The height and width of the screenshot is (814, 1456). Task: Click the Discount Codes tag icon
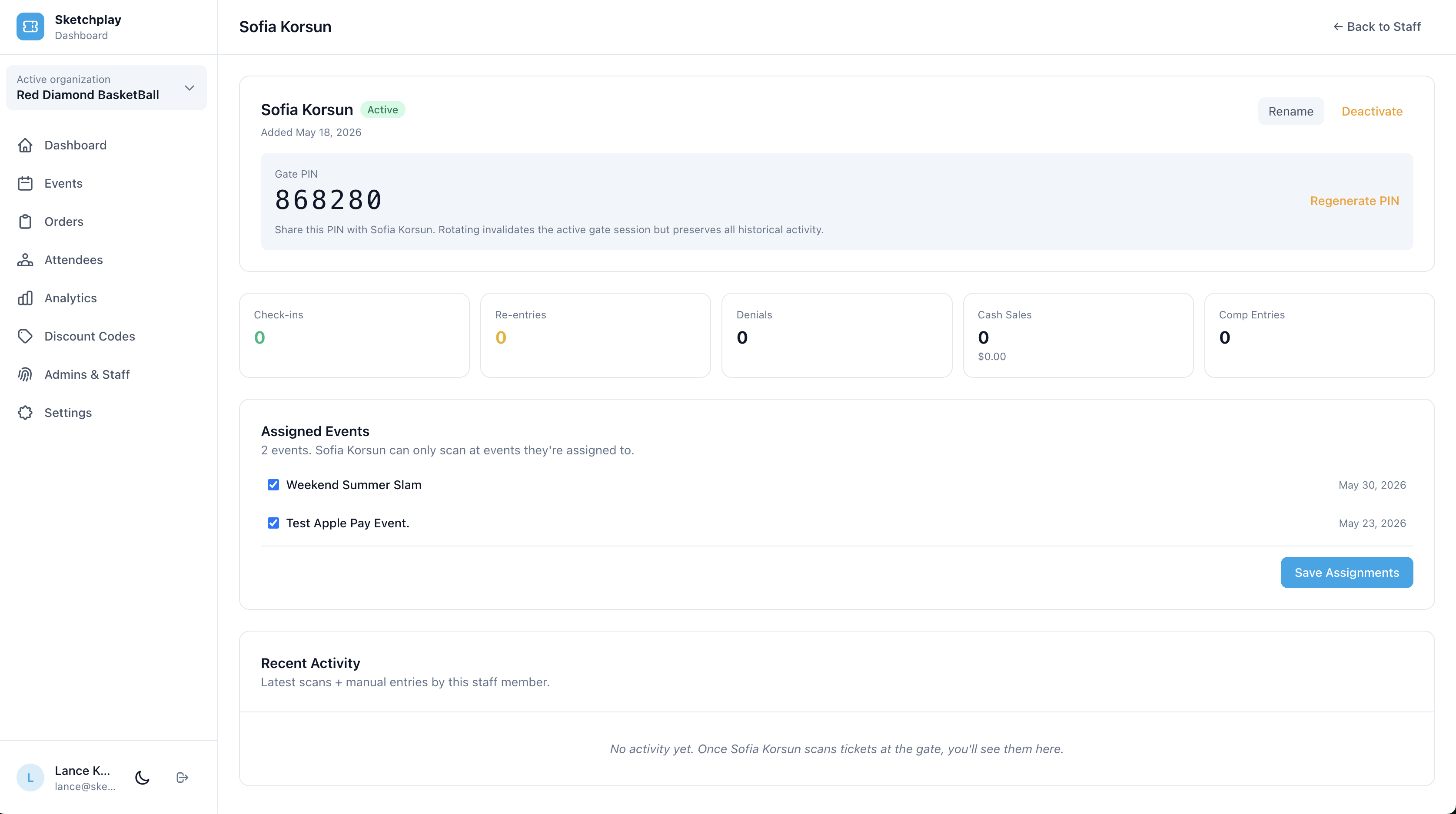[x=25, y=336]
